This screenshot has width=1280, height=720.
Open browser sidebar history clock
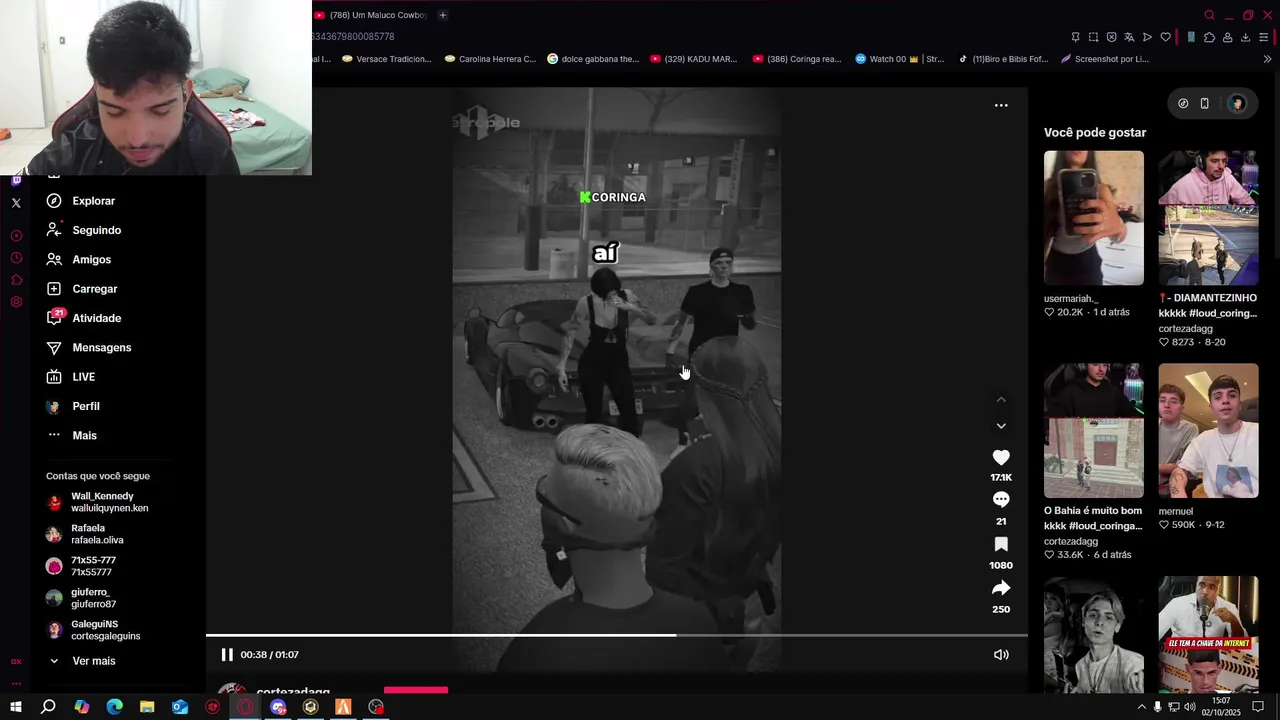(x=16, y=258)
